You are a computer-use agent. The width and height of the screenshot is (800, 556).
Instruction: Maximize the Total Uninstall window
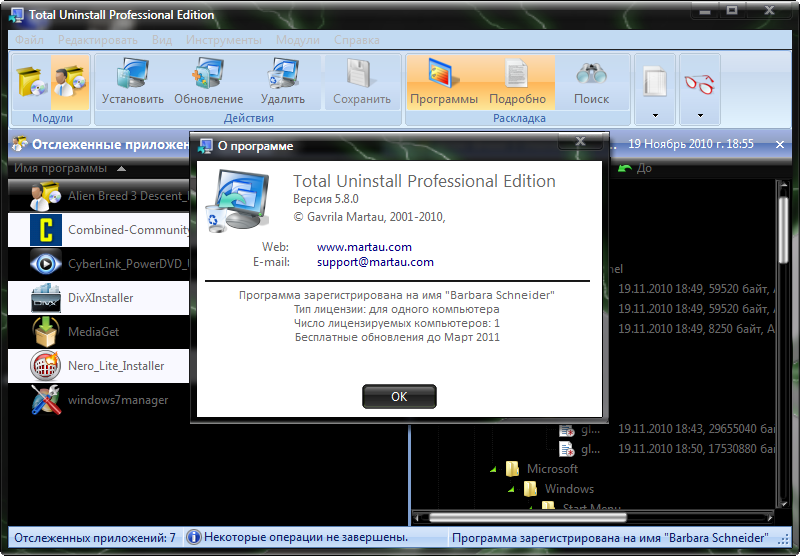coord(732,10)
